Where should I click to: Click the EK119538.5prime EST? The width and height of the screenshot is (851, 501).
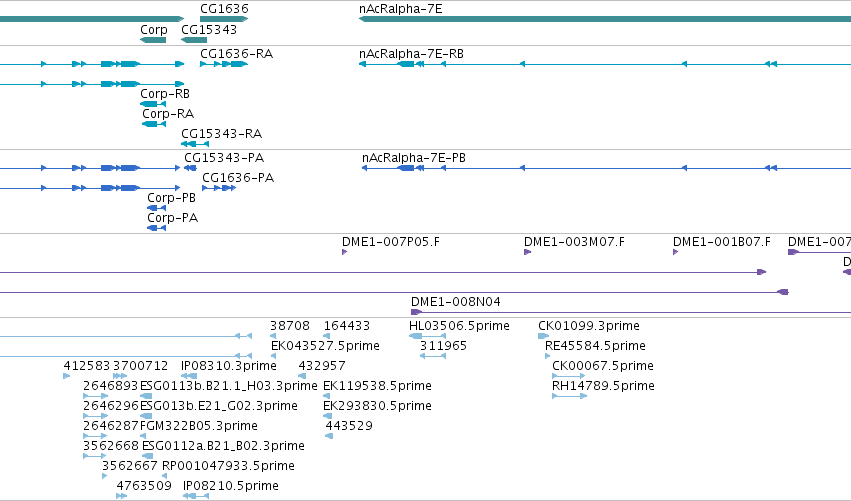click(x=326, y=396)
